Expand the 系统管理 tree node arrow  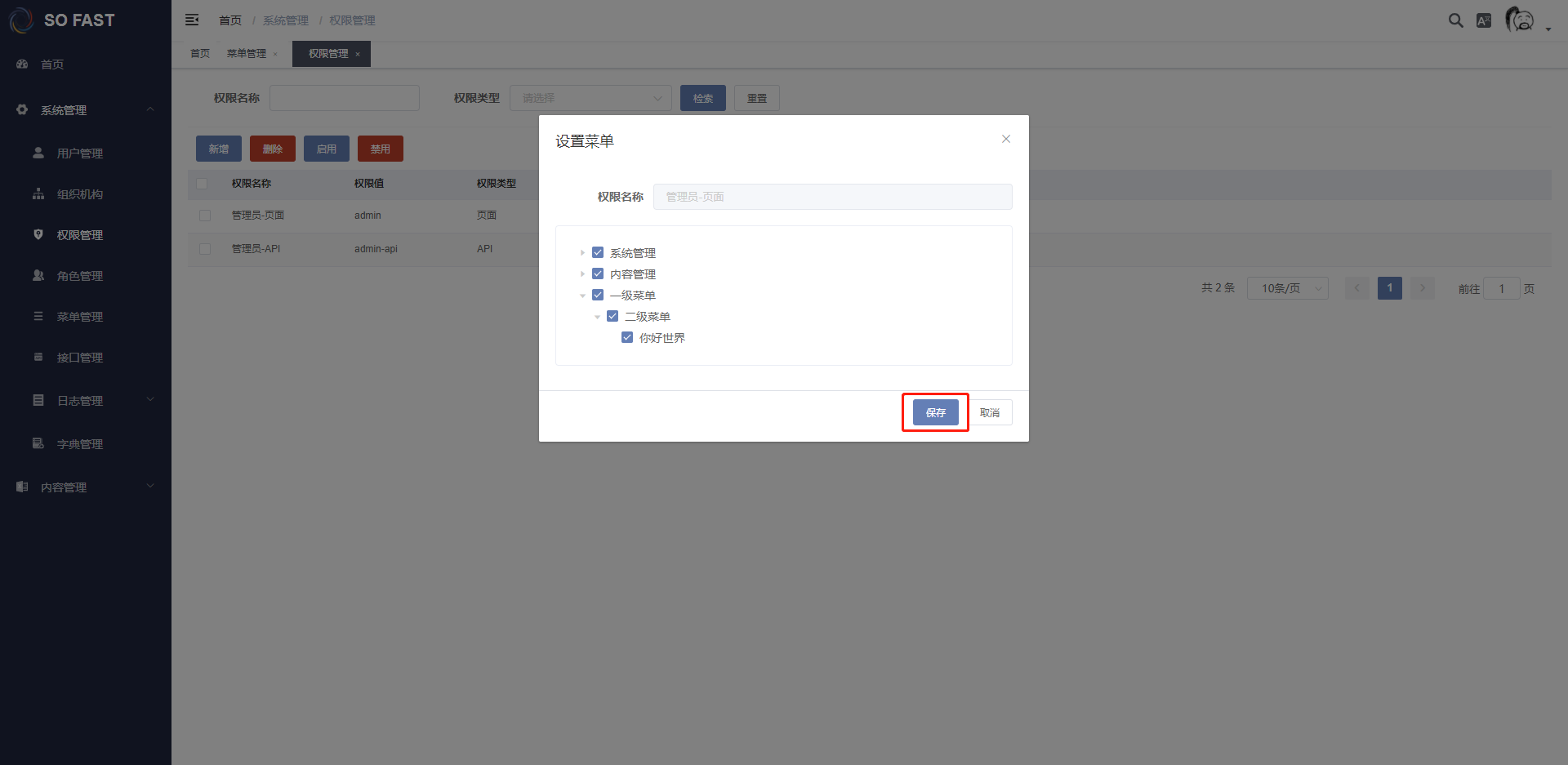(582, 253)
